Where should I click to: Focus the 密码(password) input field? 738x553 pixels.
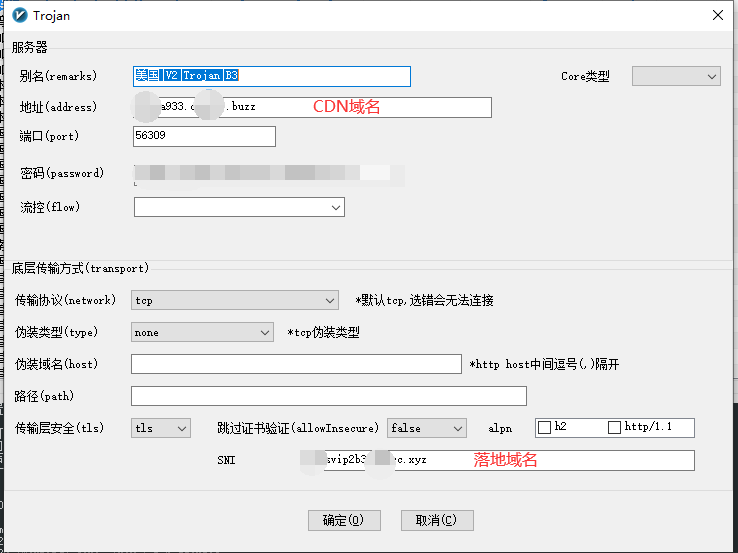(269, 174)
